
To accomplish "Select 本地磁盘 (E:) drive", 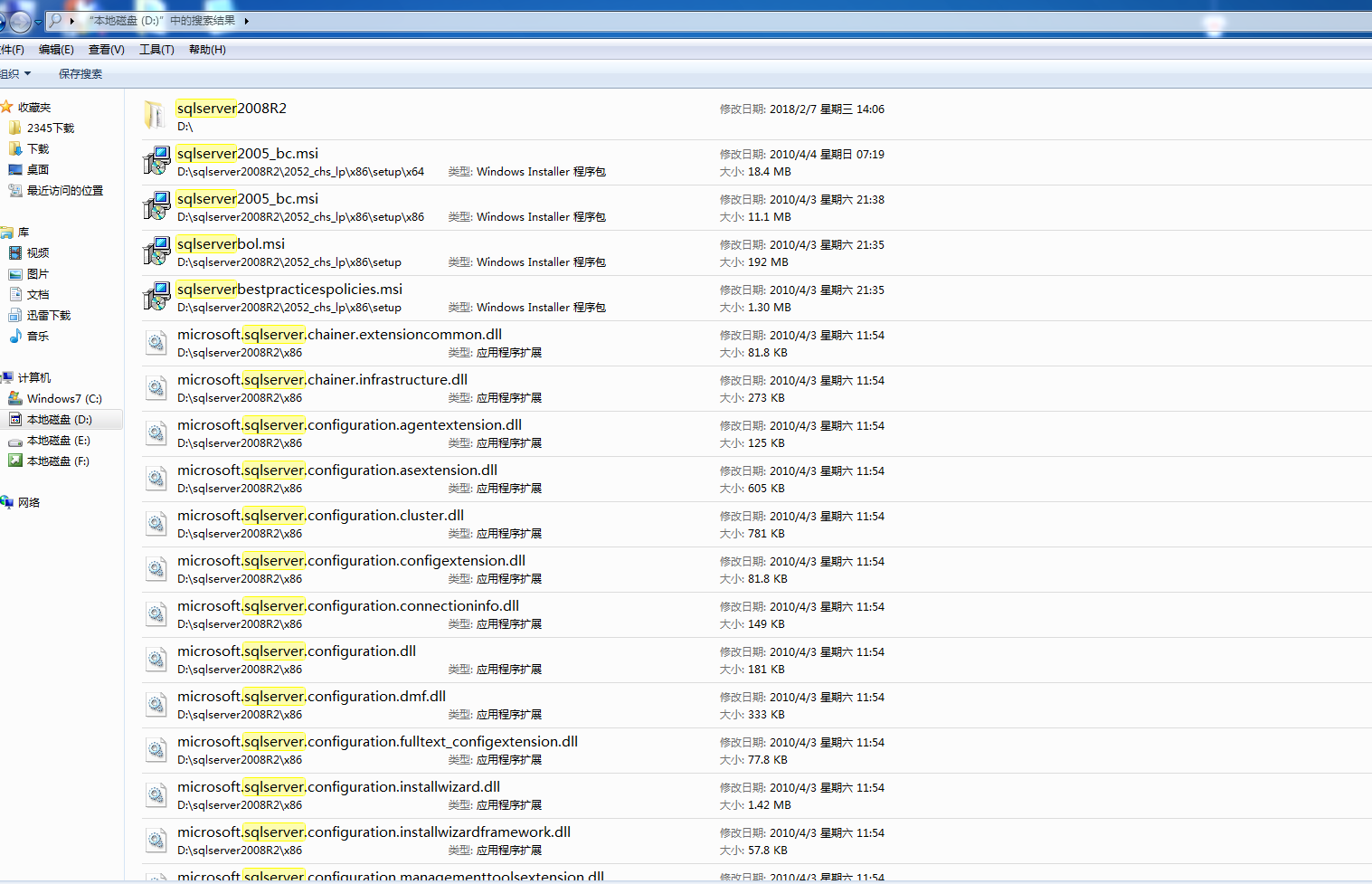I will (x=59, y=441).
